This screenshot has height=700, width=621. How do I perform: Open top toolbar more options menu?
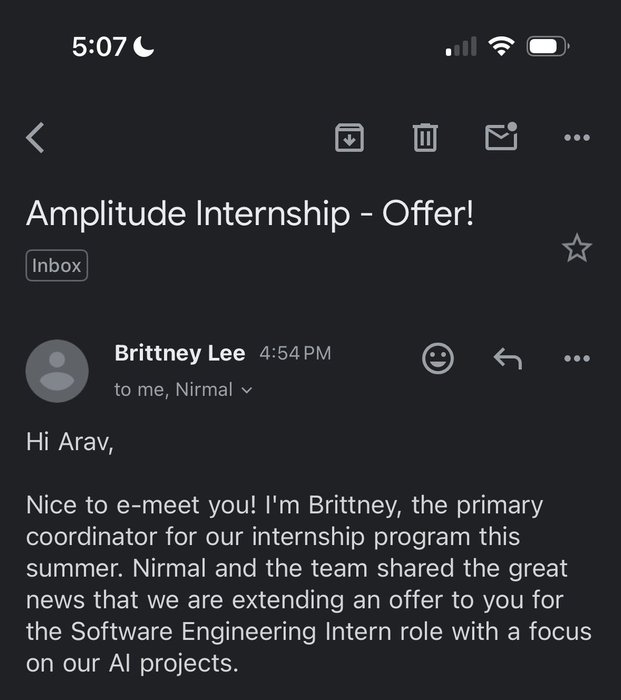577,138
